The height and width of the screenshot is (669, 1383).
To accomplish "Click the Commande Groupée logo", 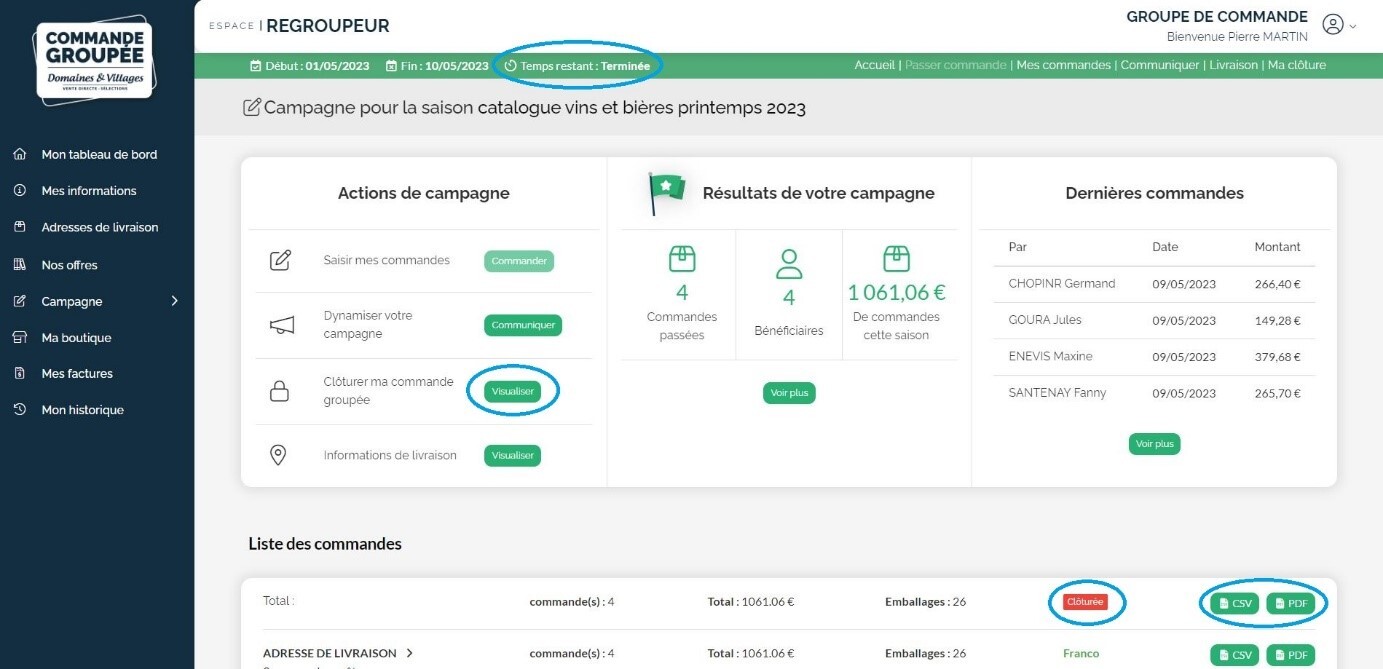I will click(x=95, y=60).
